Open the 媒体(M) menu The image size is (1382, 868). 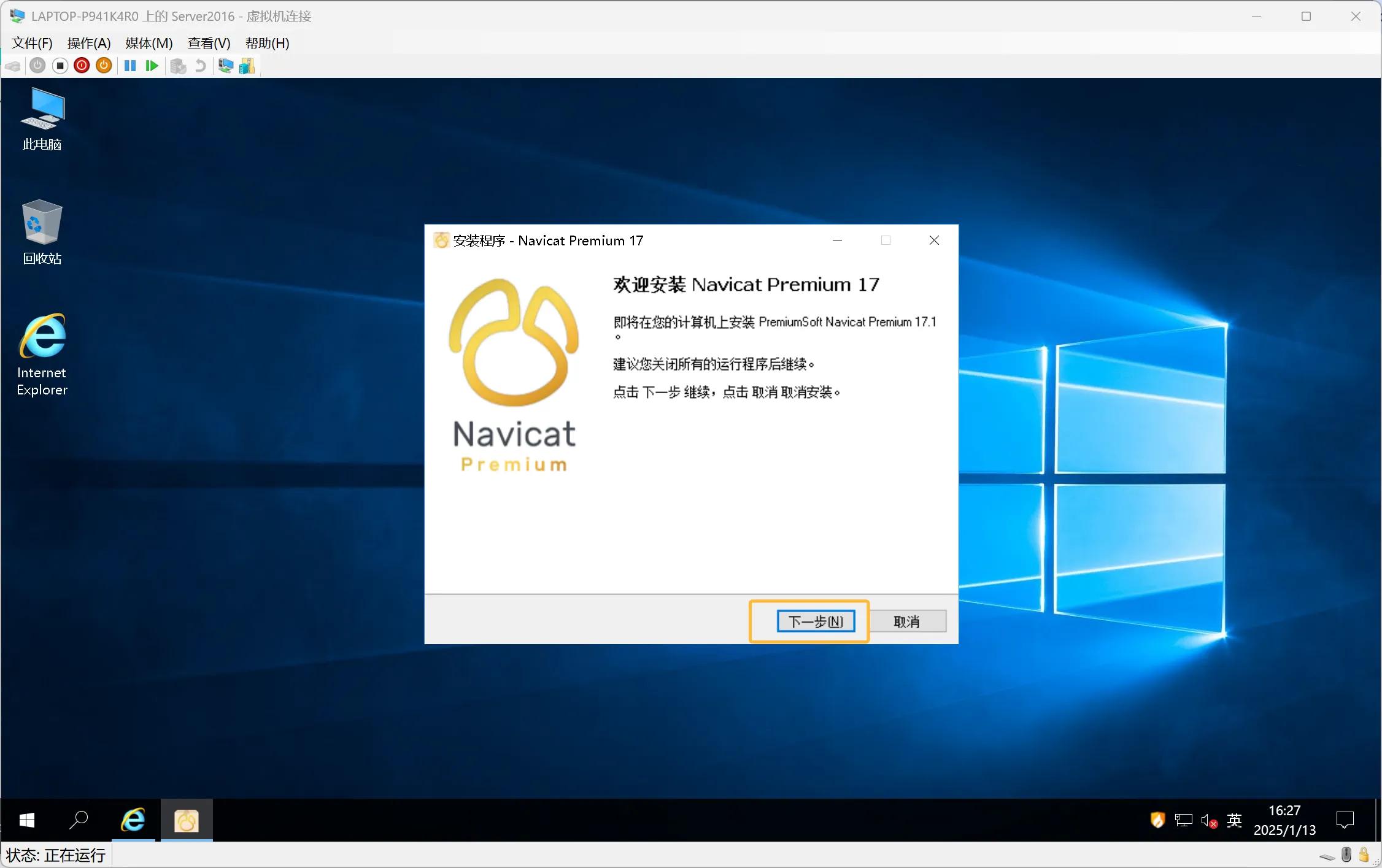(149, 43)
